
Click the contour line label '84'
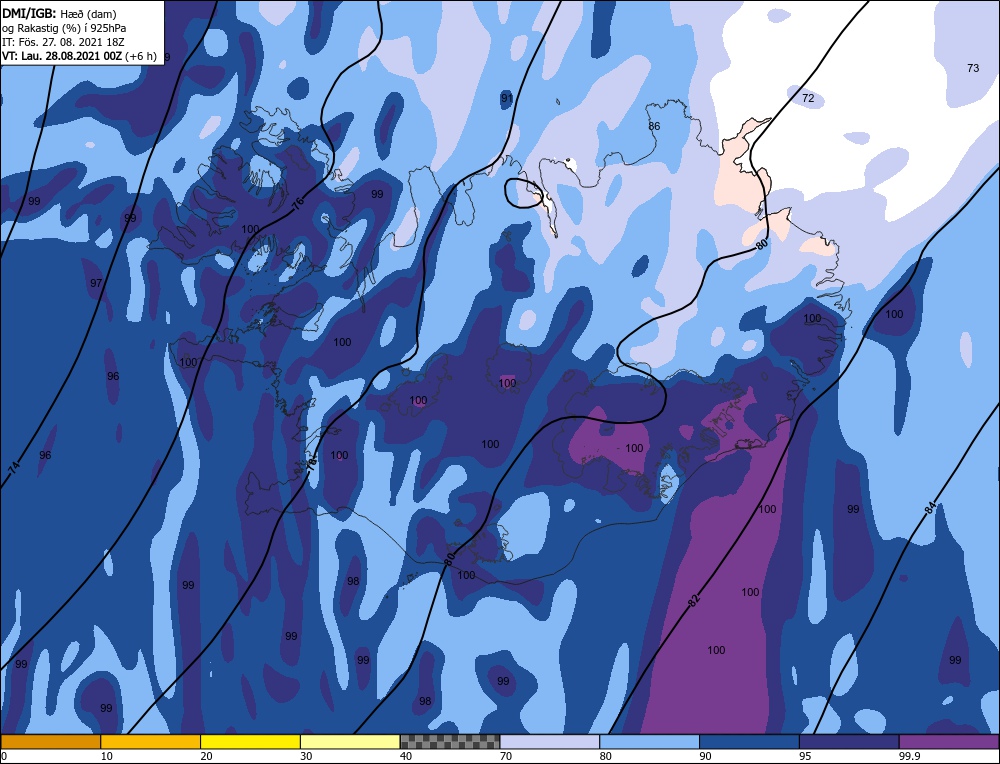pyautogui.click(x=930, y=509)
